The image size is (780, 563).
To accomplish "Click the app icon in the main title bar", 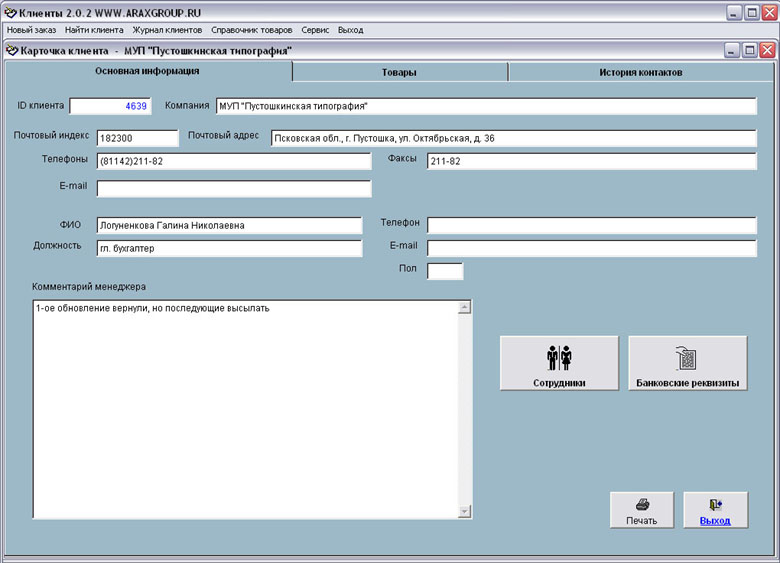I will (x=11, y=12).
